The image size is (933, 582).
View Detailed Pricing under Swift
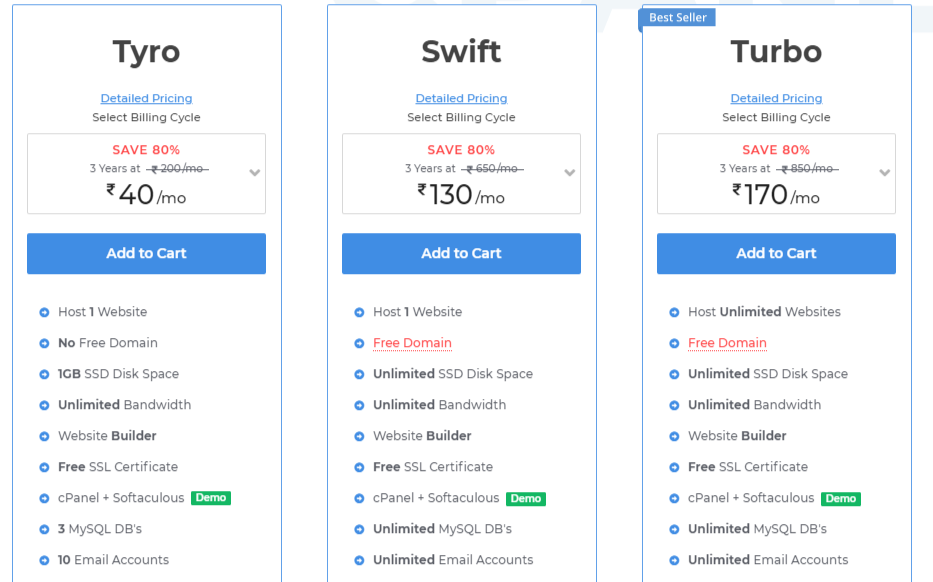461,98
